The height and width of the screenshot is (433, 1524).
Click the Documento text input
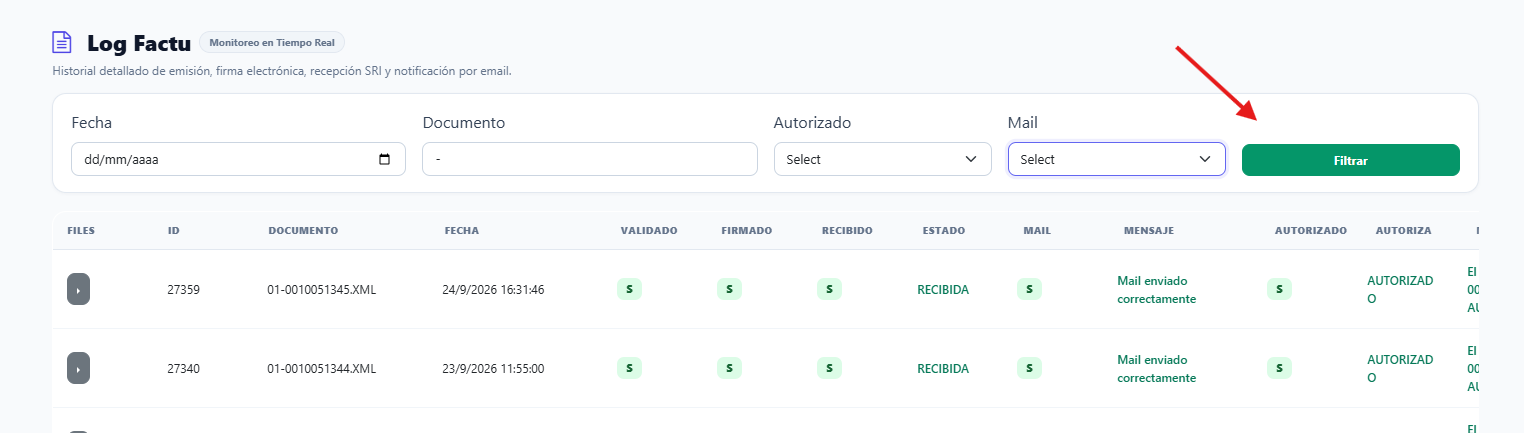click(590, 159)
